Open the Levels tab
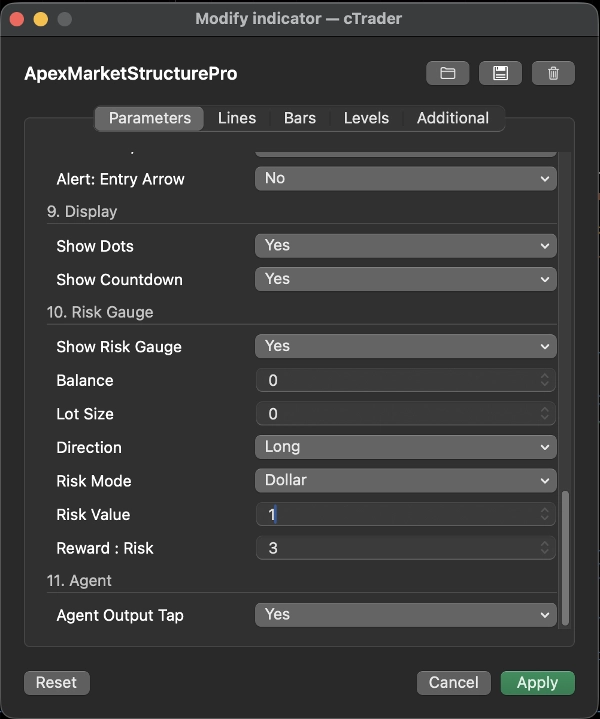 pos(366,118)
